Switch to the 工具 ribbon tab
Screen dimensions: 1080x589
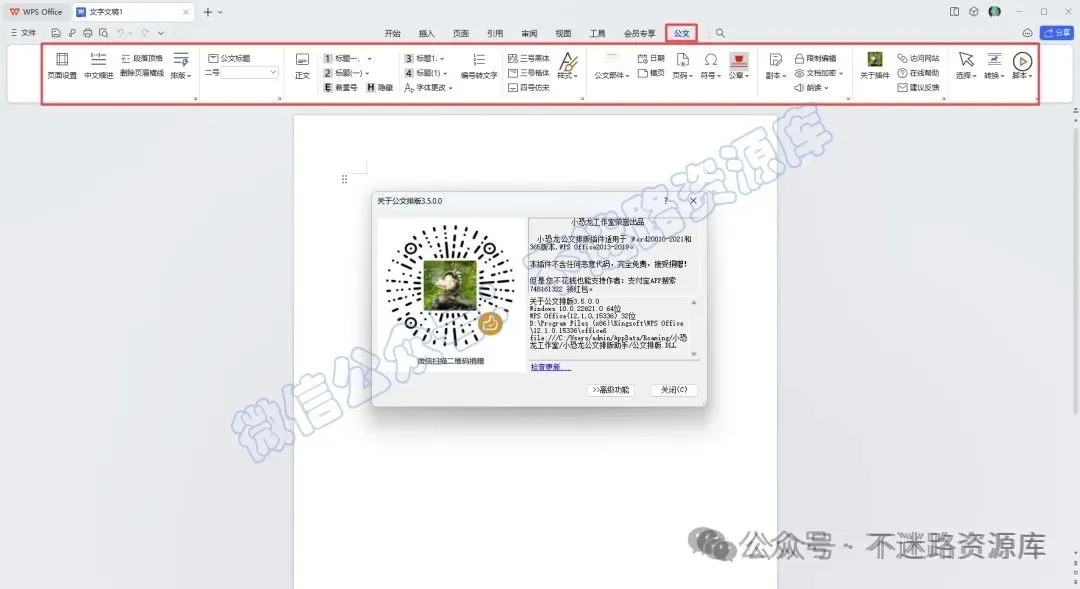[597, 33]
